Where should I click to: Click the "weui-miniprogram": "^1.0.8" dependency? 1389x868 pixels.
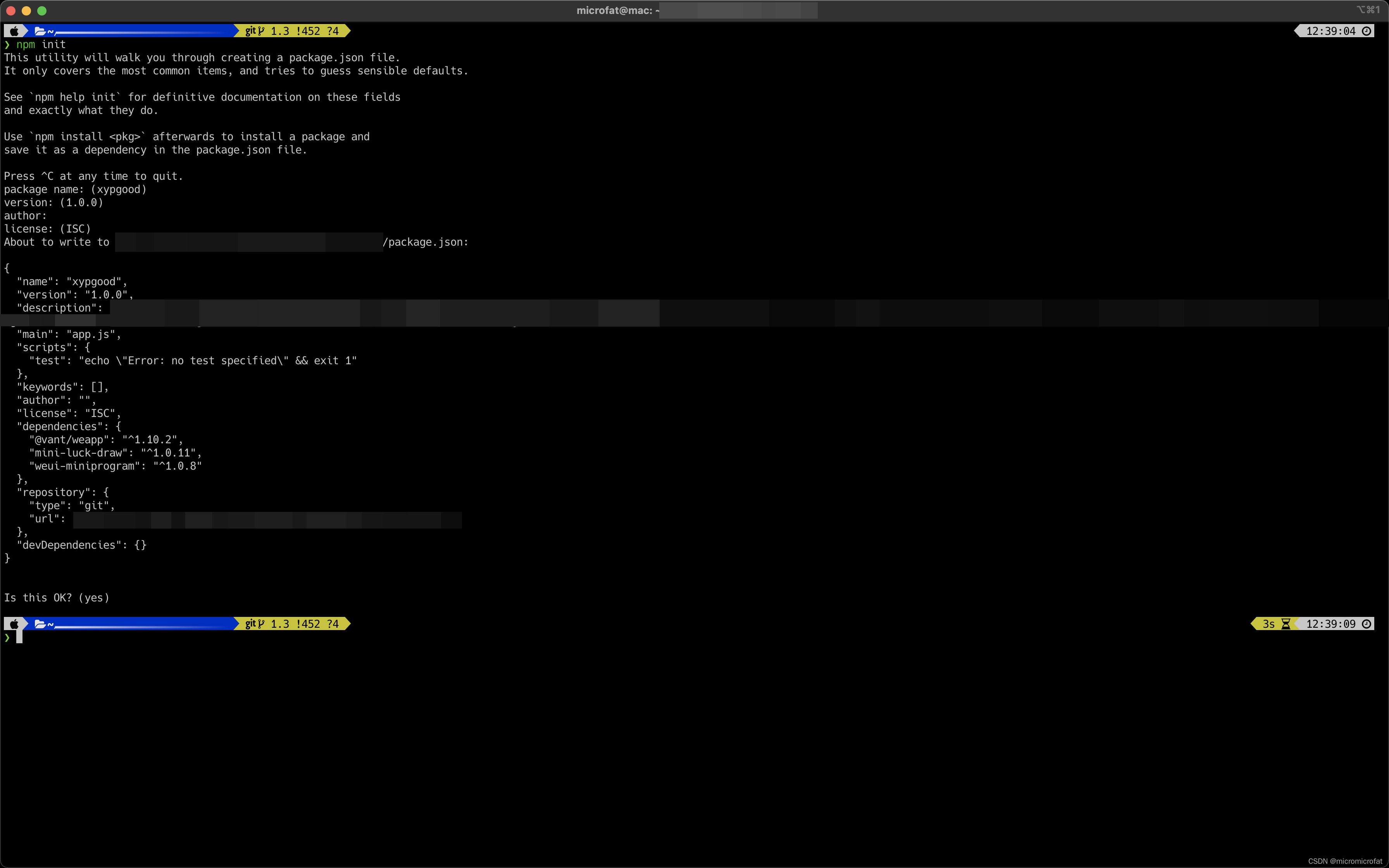coord(115,467)
